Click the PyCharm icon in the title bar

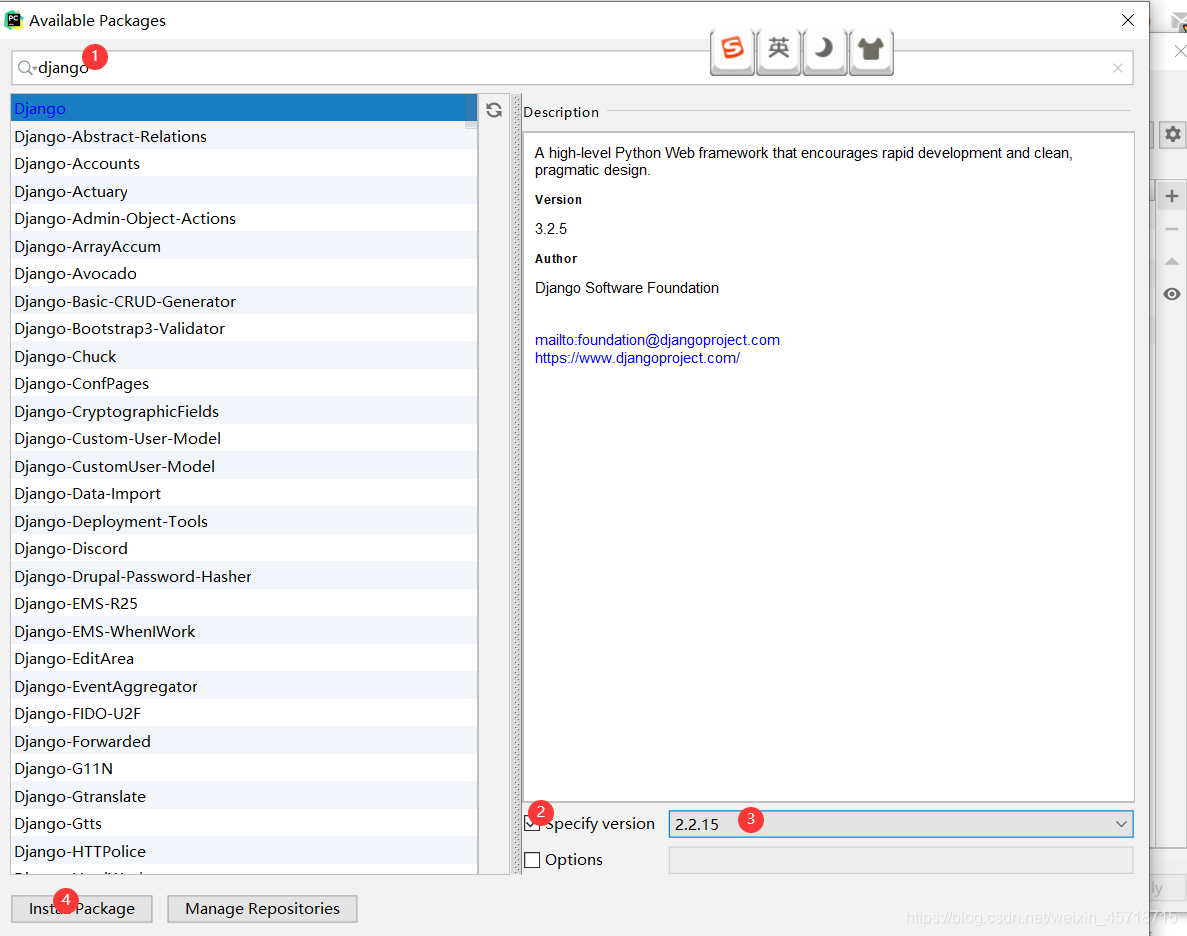(x=14, y=20)
